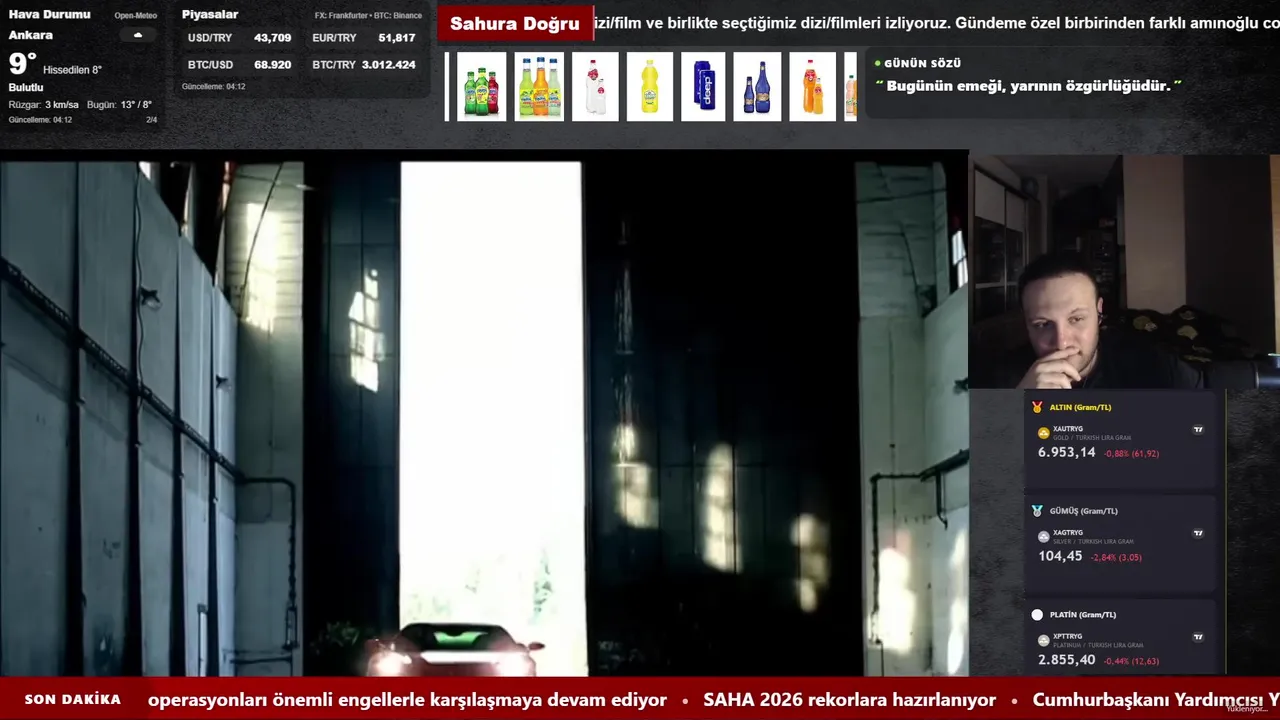Select the two dark blue bottles thumbnail
1280x720 pixels.
[x=757, y=87]
